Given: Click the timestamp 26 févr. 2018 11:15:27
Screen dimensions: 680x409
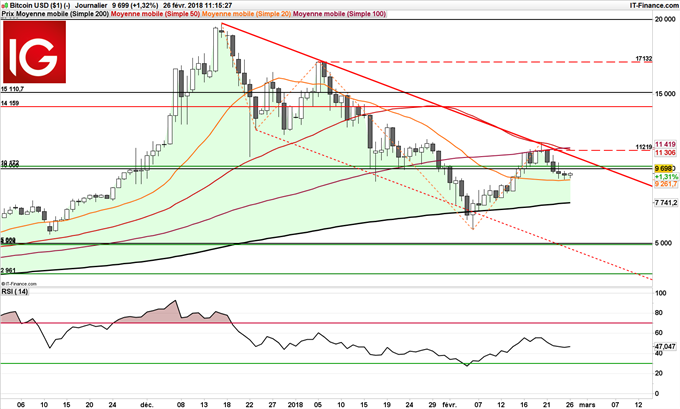Looking at the screenshot, I should click(x=198, y=6).
